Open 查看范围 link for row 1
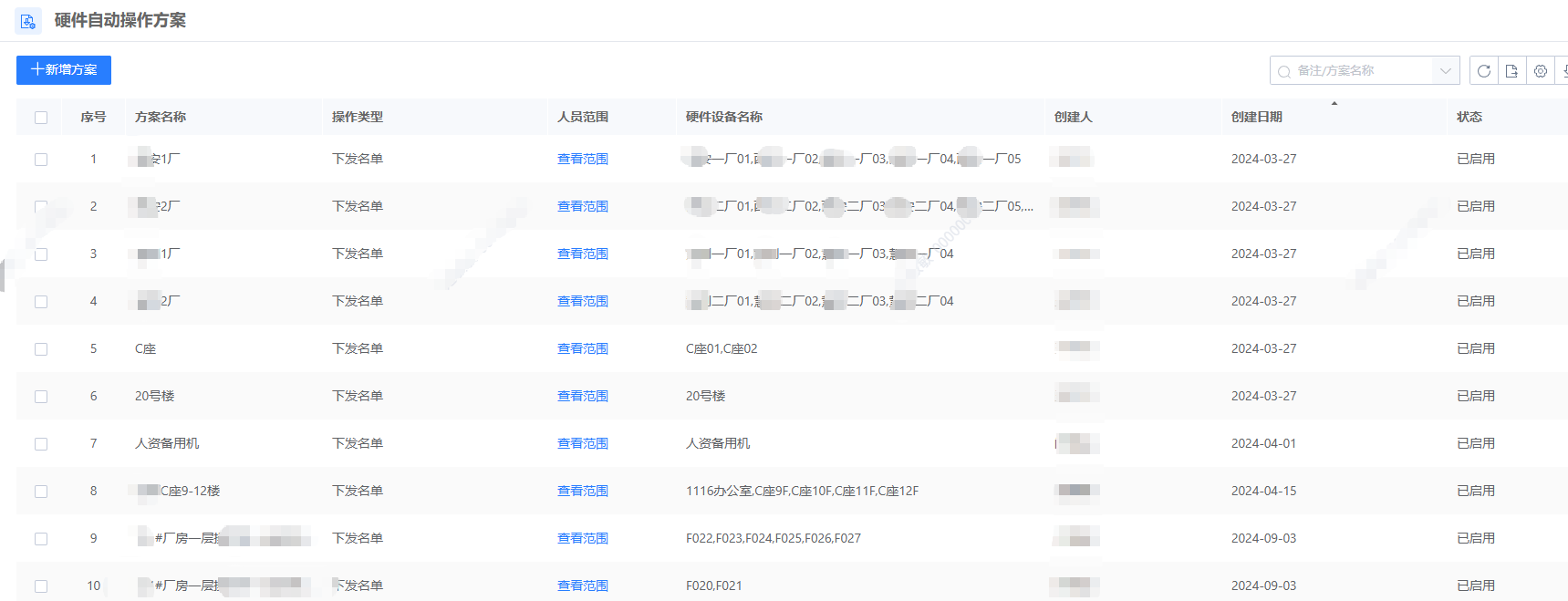 [582, 160]
